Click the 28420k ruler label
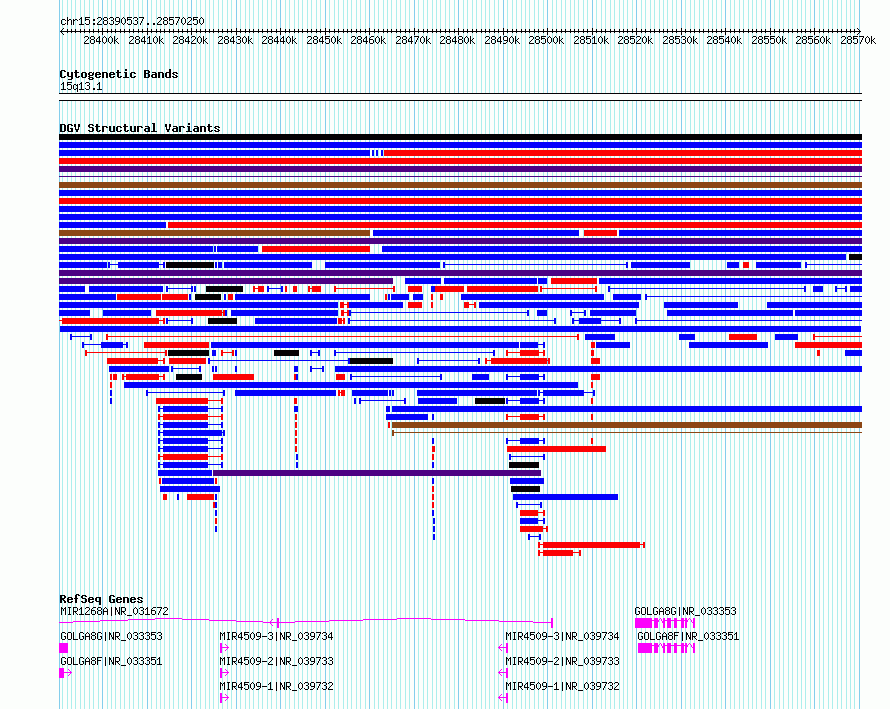This screenshot has height=709, width=890. point(190,40)
